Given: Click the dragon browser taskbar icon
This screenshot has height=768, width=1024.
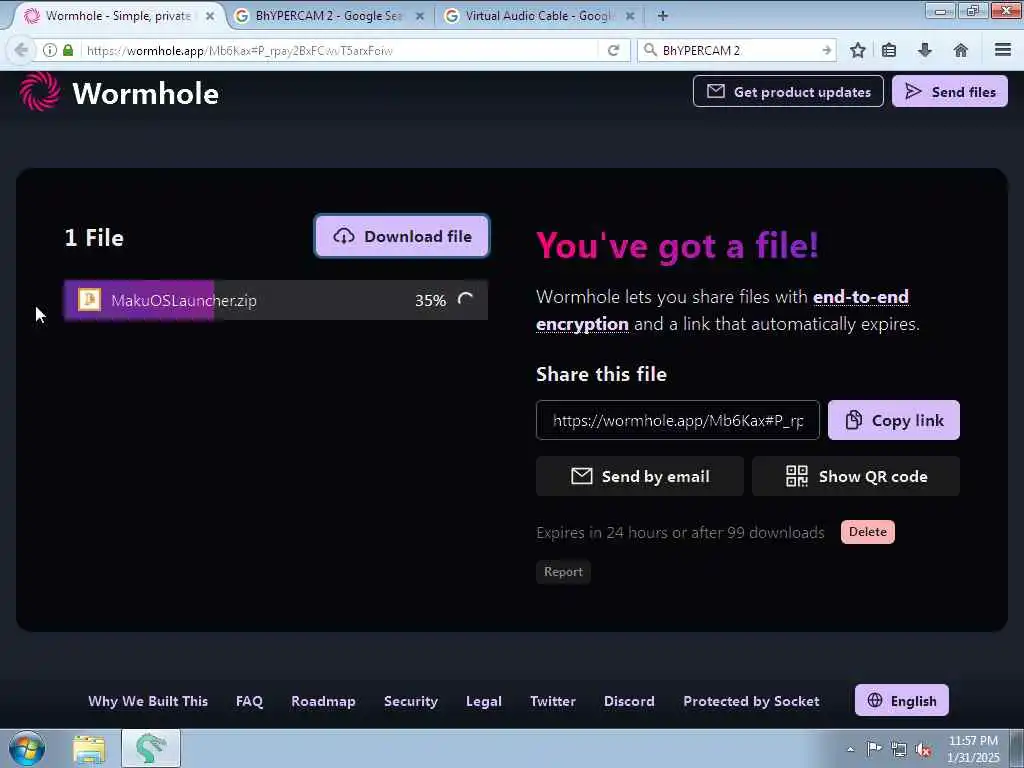Looking at the screenshot, I should tap(151, 748).
